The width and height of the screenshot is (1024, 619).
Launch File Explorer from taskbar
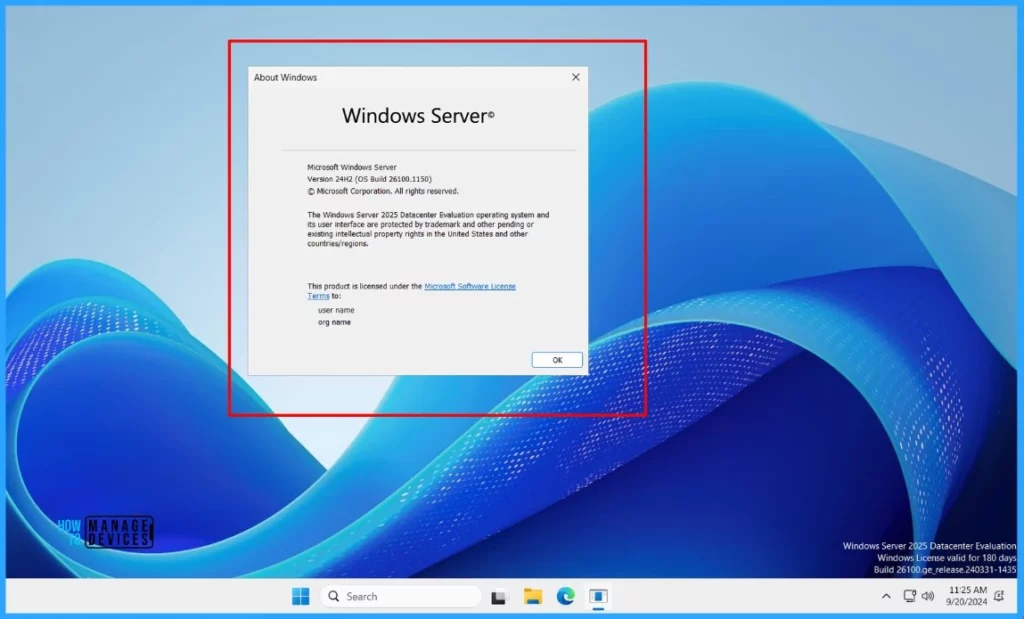[x=532, y=596]
